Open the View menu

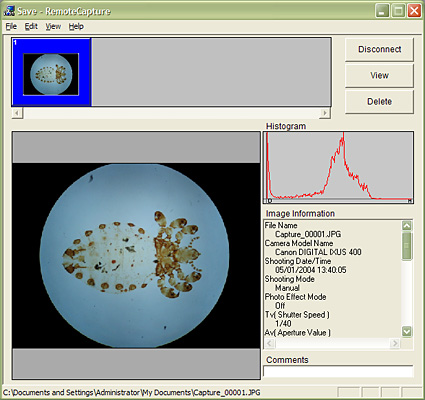pos(53,26)
